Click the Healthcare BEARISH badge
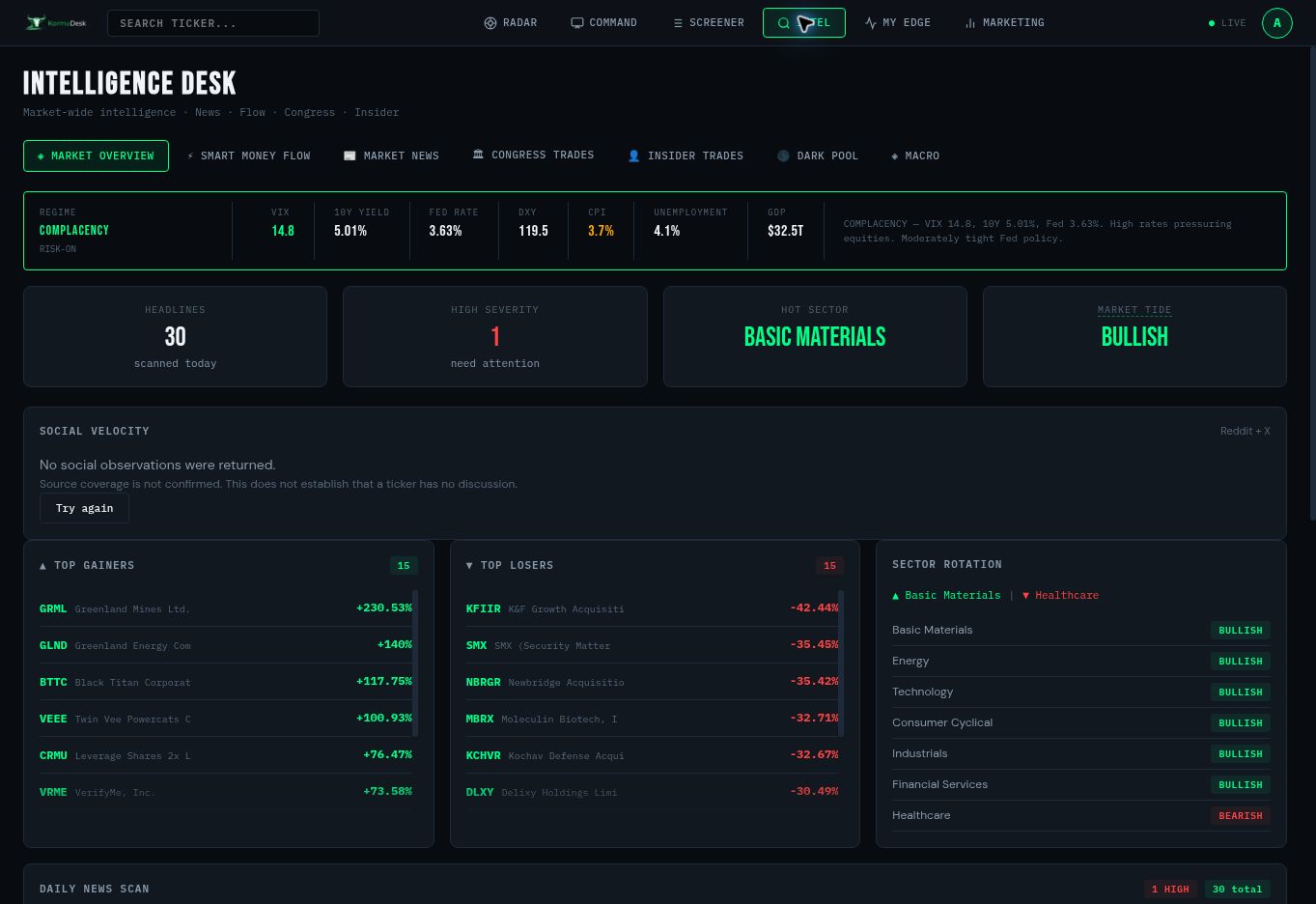The height and width of the screenshot is (904, 1316). [1241, 816]
